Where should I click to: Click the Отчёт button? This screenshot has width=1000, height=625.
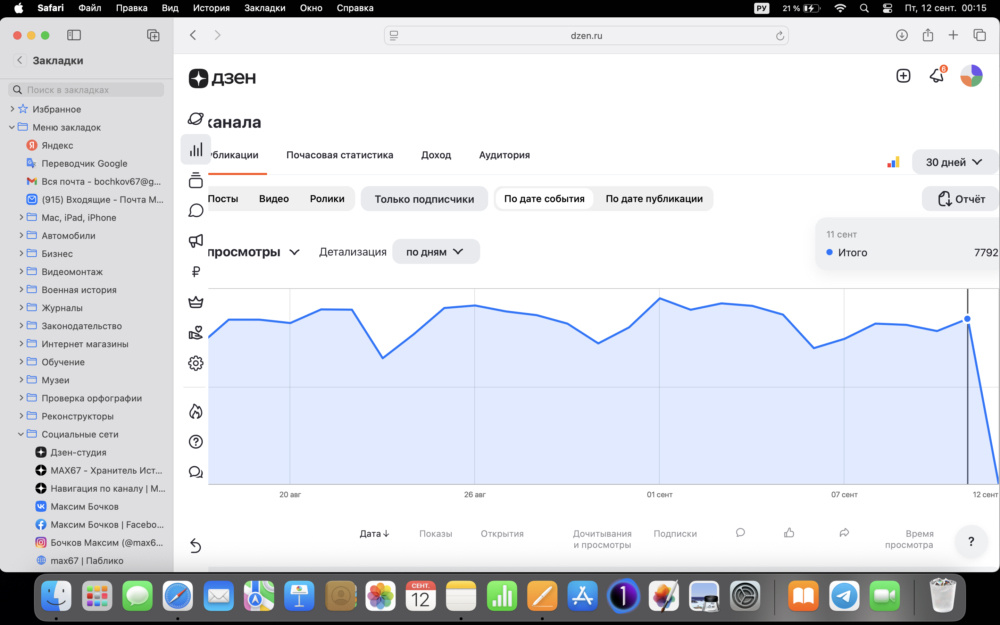coord(960,199)
